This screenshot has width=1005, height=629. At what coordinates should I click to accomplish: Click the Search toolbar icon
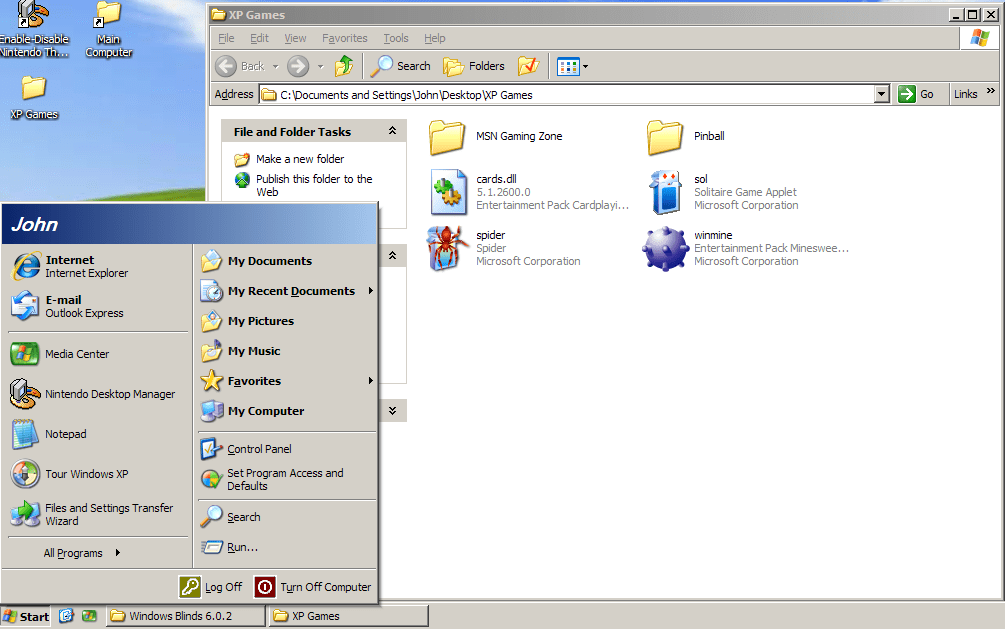[x=400, y=66]
